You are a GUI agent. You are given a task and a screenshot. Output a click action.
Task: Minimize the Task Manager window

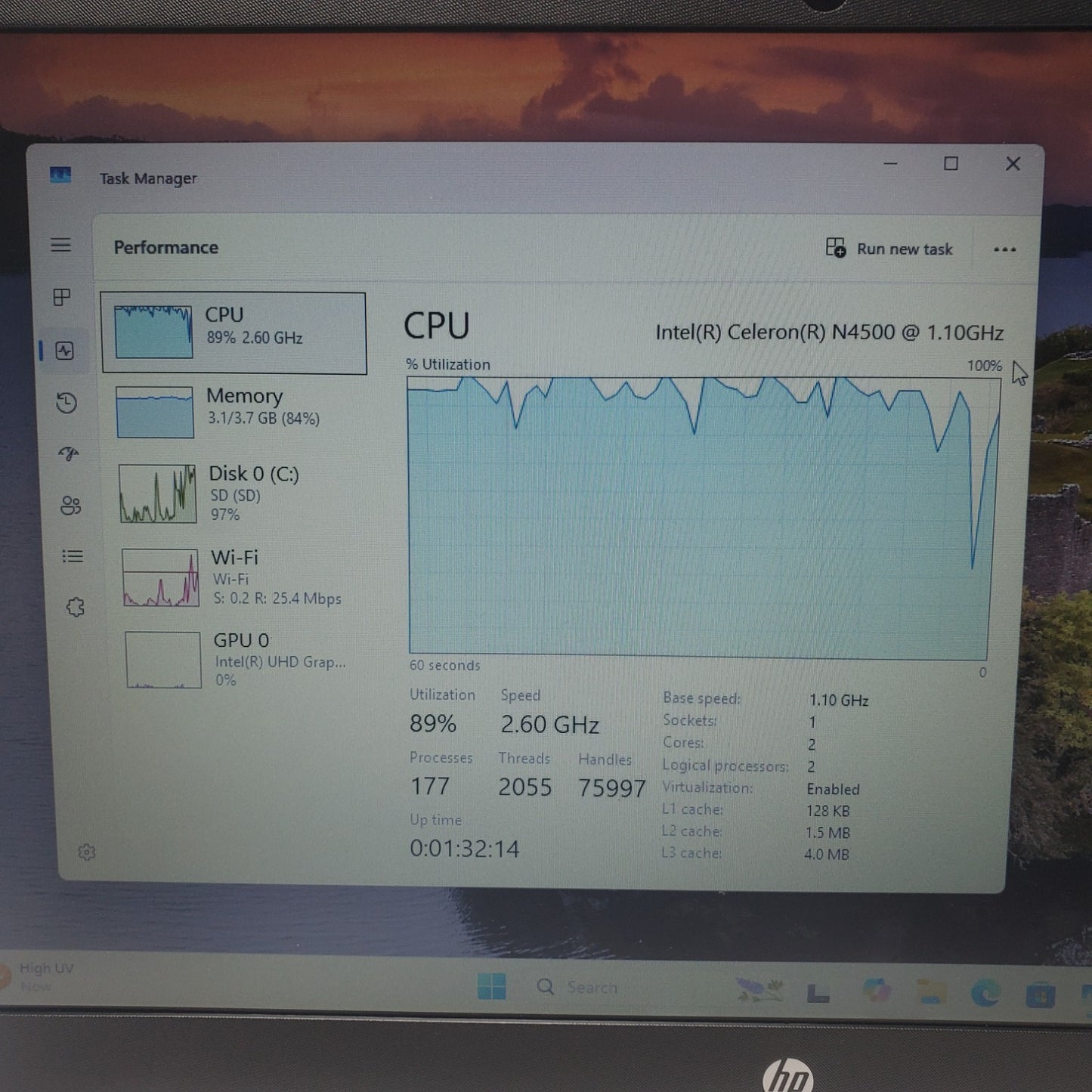[891, 163]
